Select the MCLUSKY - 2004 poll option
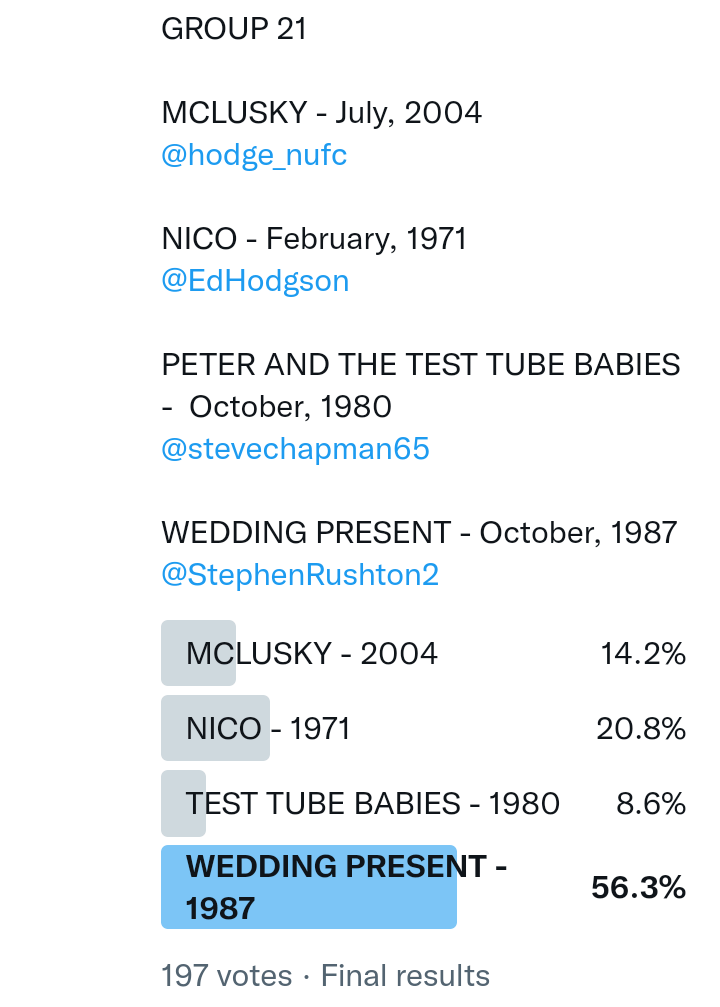 tap(311, 654)
